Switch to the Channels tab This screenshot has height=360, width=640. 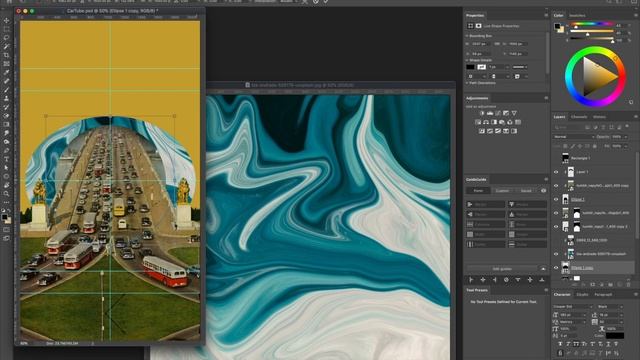click(579, 117)
